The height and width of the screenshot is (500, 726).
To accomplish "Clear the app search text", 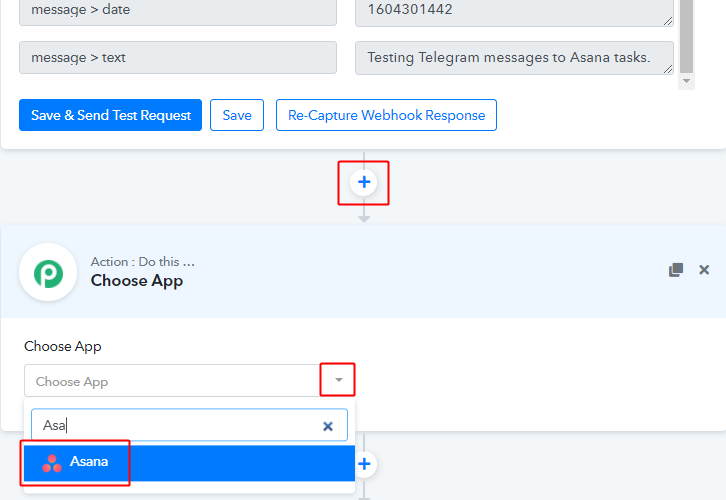I will click(x=328, y=426).
